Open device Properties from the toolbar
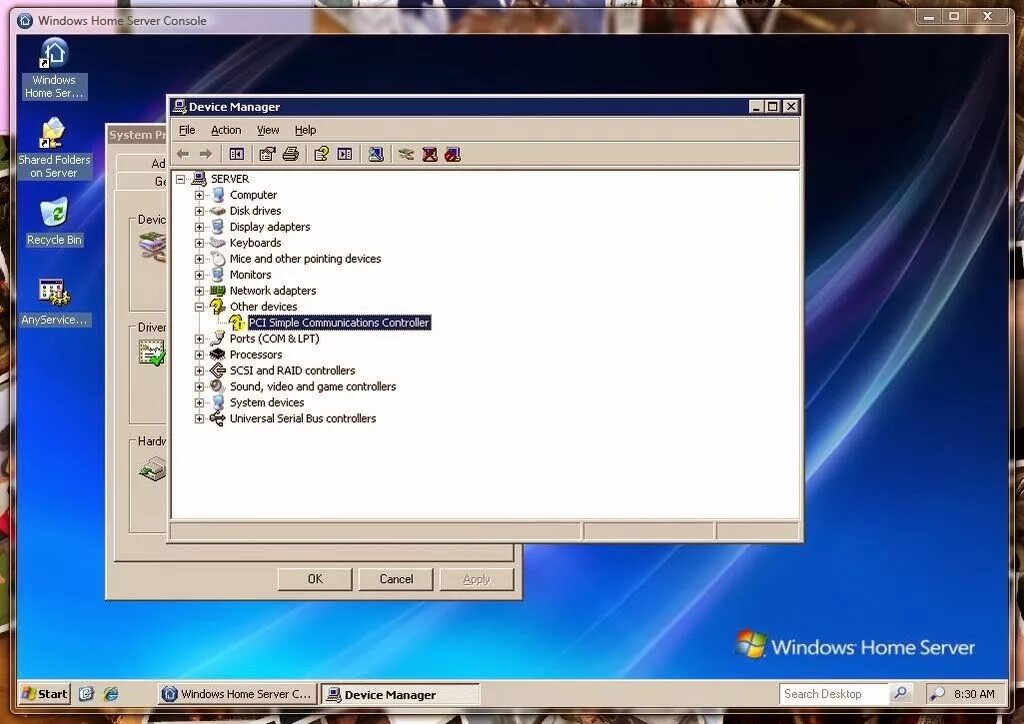Image resolution: width=1024 pixels, height=724 pixels. tap(266, 154)
